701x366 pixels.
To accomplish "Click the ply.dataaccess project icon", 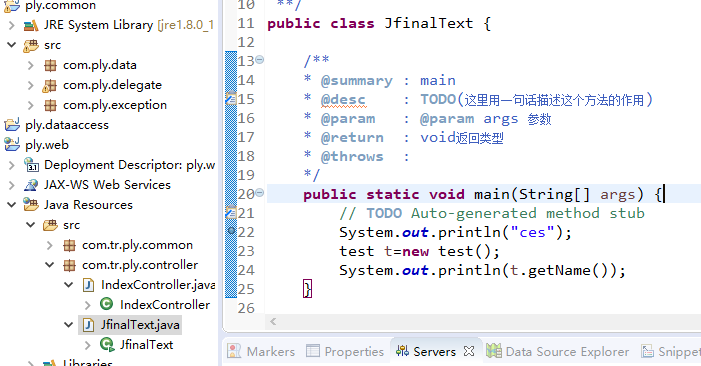I will tap(12, 125).
